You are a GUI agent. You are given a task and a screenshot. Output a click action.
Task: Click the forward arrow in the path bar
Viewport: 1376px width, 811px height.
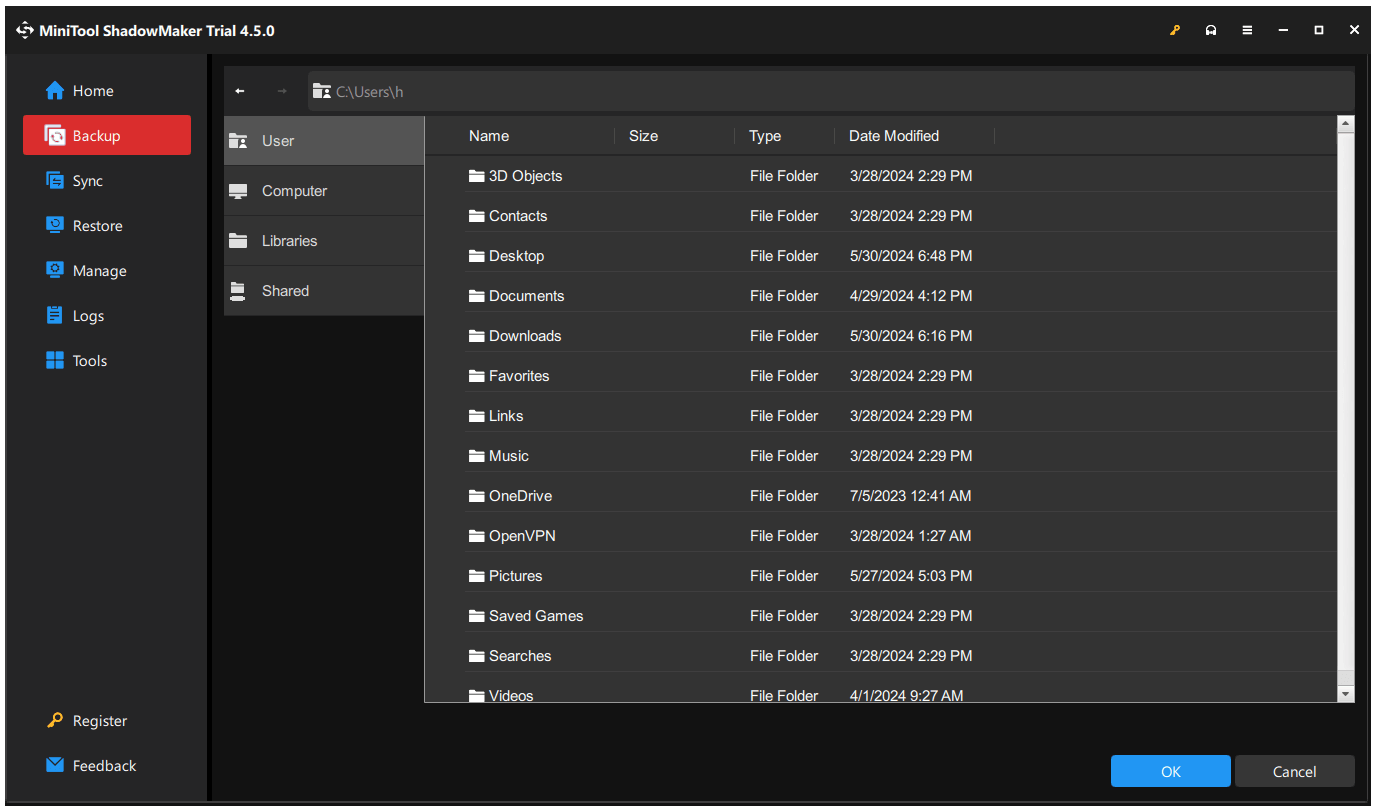[x=282, y=91]
